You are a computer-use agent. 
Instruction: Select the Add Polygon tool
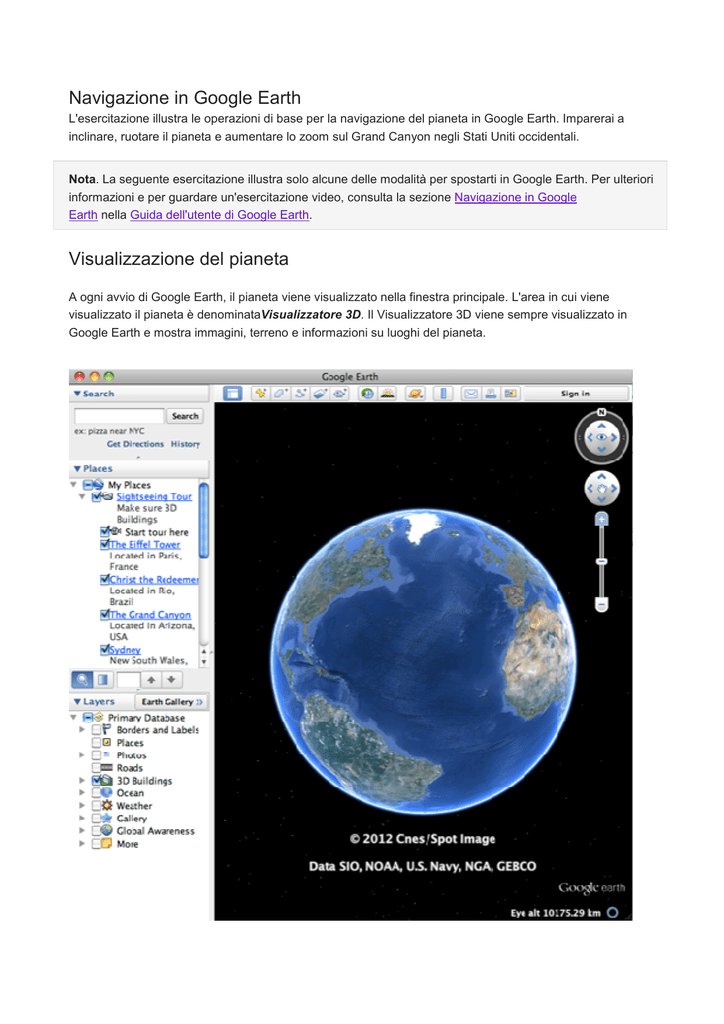pos(281,393)
